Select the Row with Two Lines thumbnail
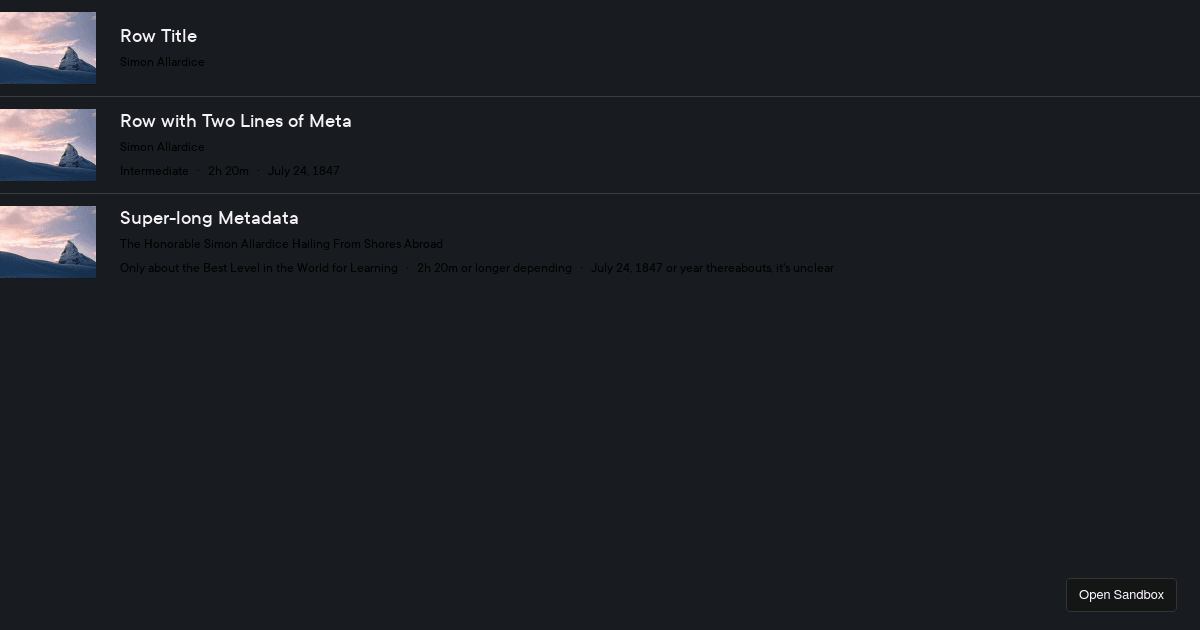 (48, 145)
